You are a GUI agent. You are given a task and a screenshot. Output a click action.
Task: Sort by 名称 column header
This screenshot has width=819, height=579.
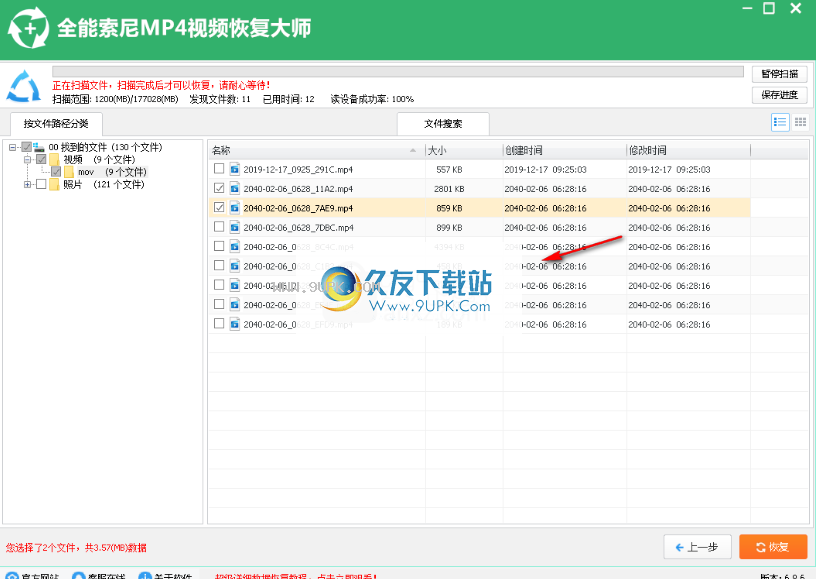coord(317,150)
